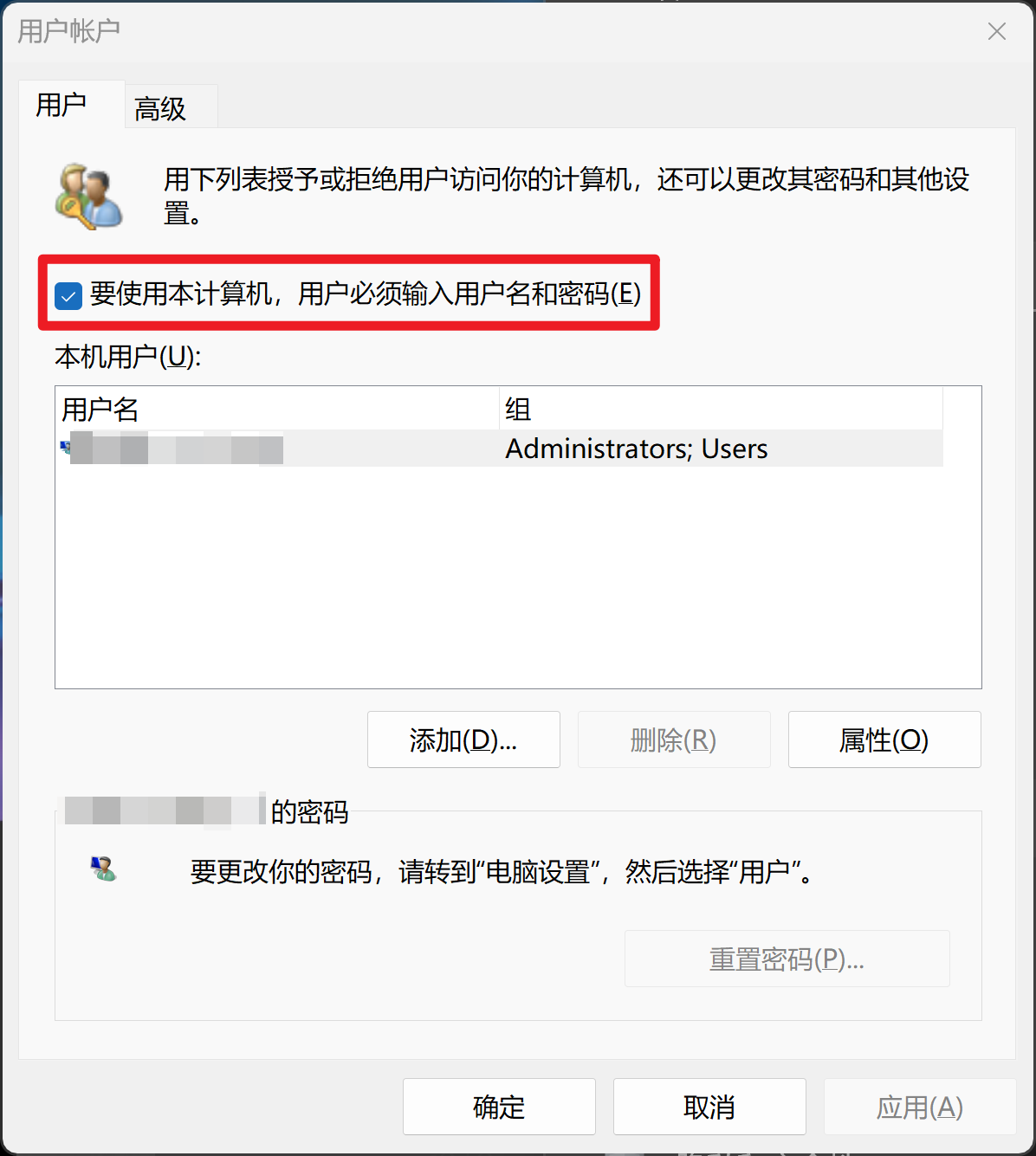This screenshot has height=1156, width=1036.
Task: Click the user icon in the password section
Action: [x=103, y=869]
